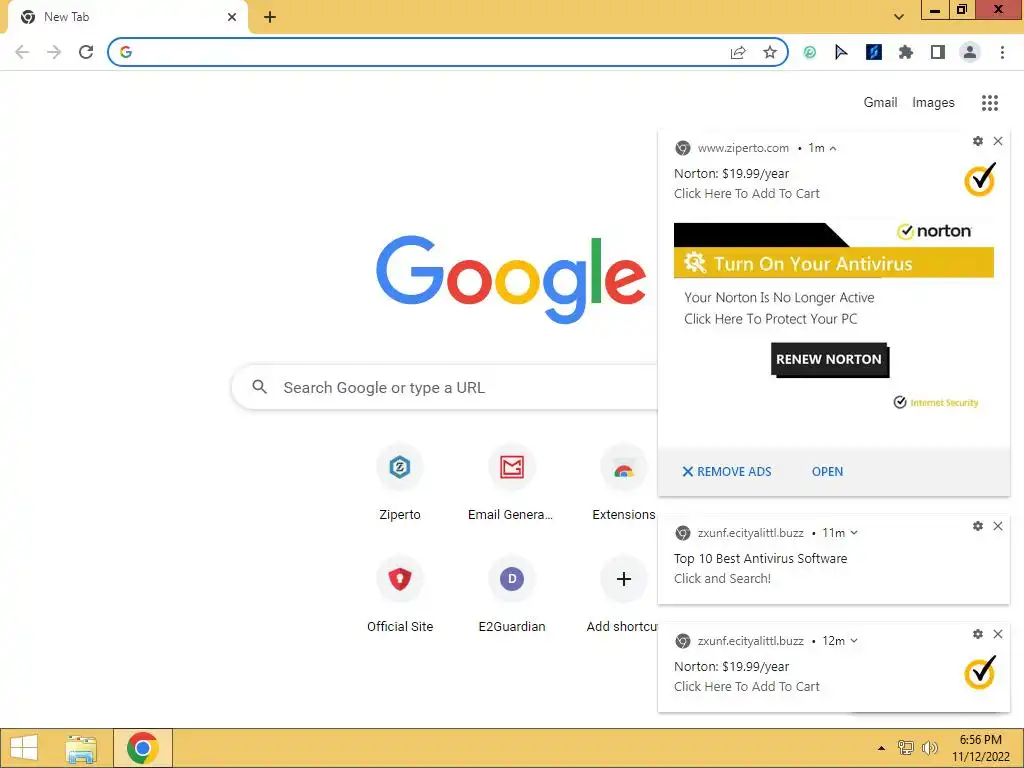Share this page icon in address bar

click(738, 52)
